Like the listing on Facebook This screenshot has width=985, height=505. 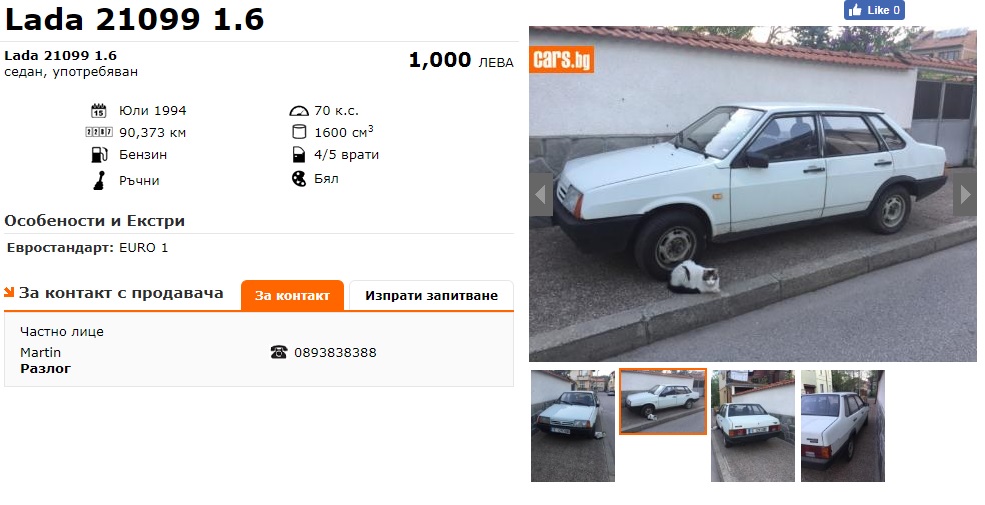pos(874,10)
